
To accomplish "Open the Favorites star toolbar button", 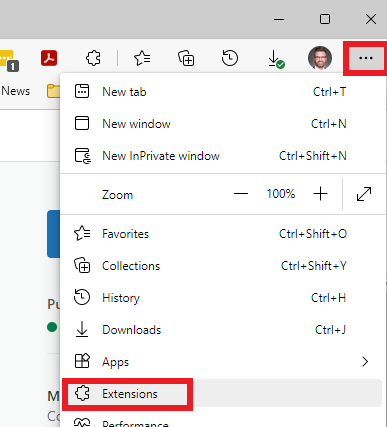I will click(x=142, y=58).
